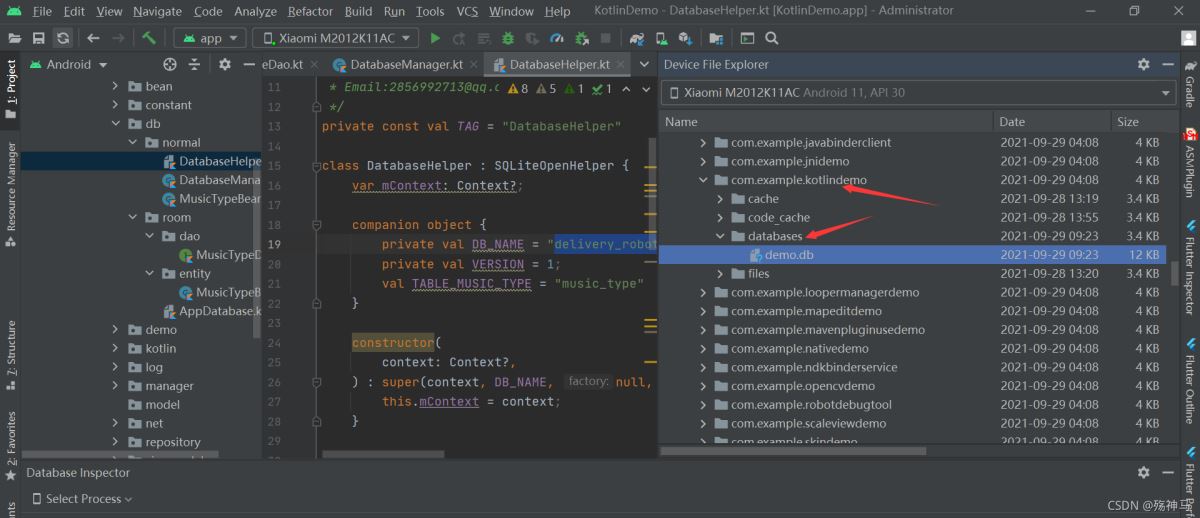
Task: Click the Sync Project with Gradle Files icon
Action: point(637,38)
